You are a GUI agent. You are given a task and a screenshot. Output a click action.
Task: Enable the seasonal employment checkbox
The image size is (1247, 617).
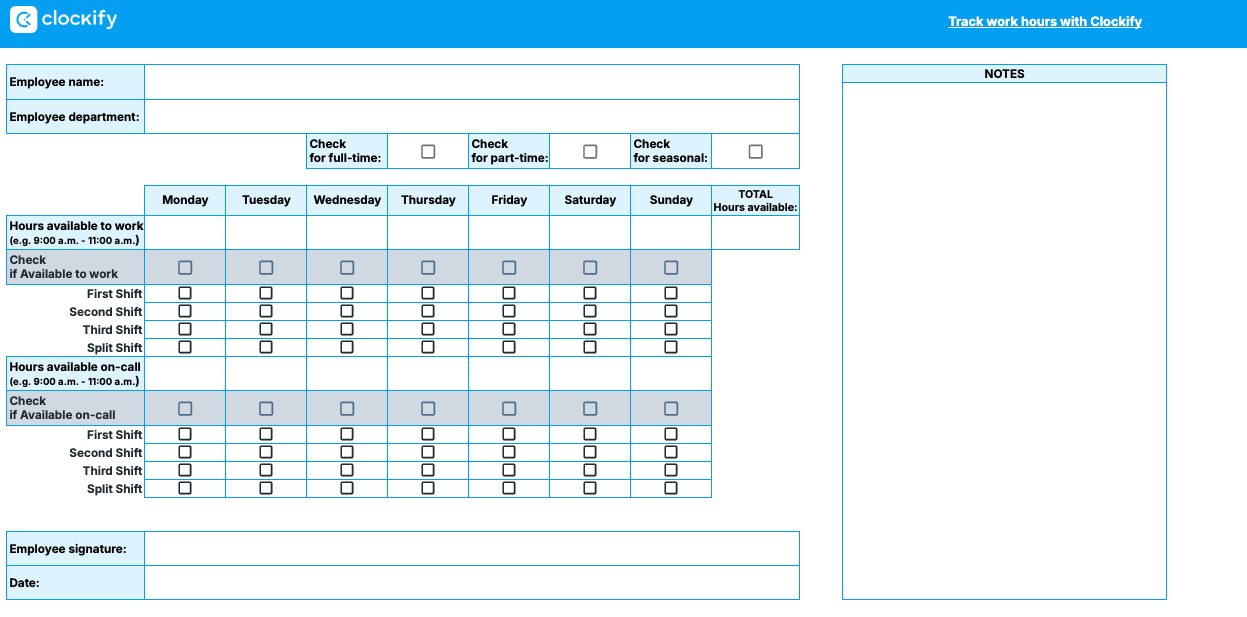(x=755, y=152)
